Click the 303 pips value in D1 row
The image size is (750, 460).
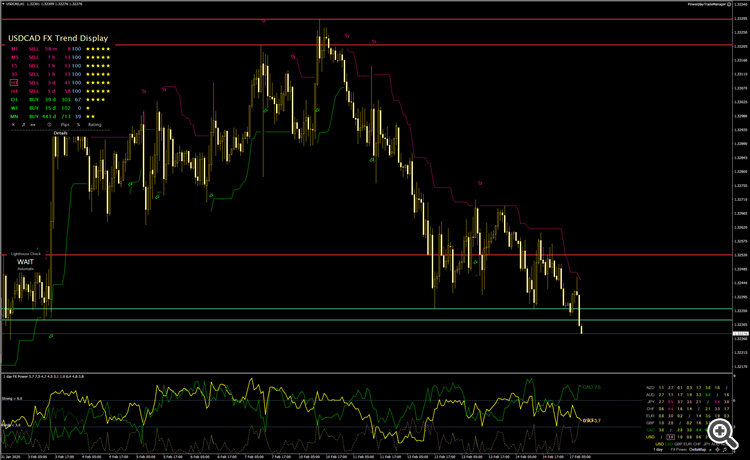click(66, 100)
